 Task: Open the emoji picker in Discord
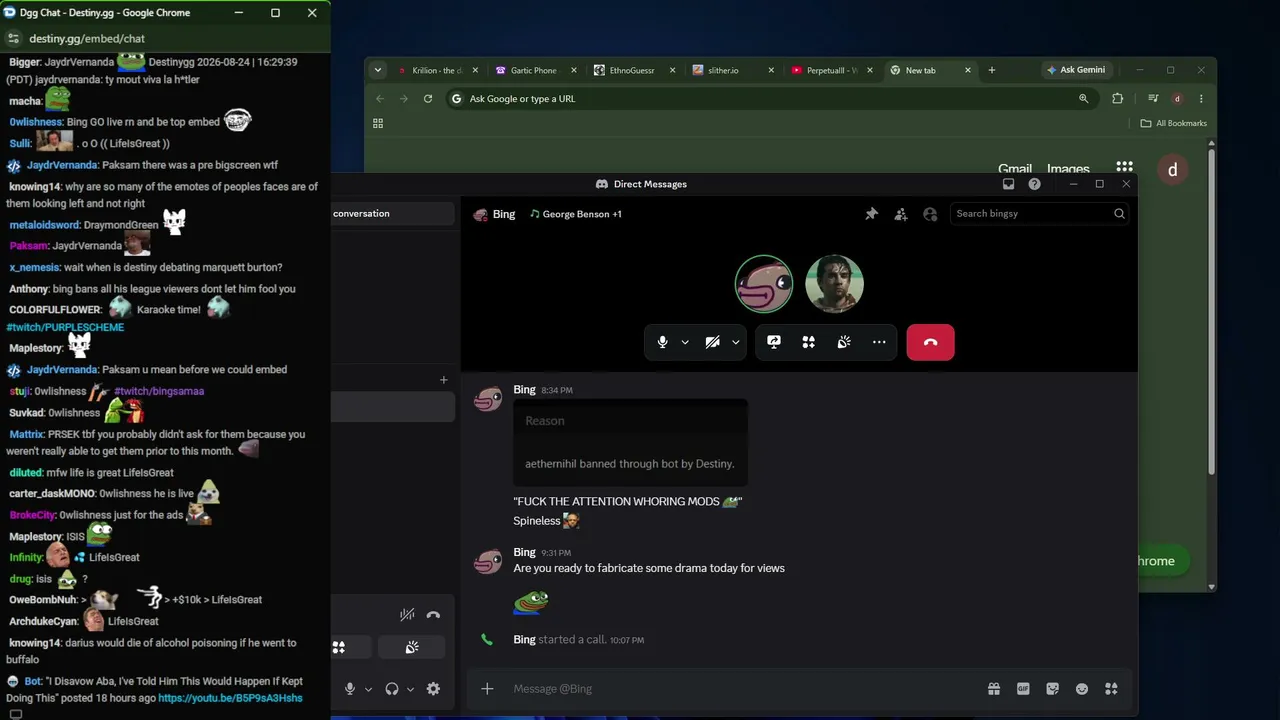[x=1081, y=688]
